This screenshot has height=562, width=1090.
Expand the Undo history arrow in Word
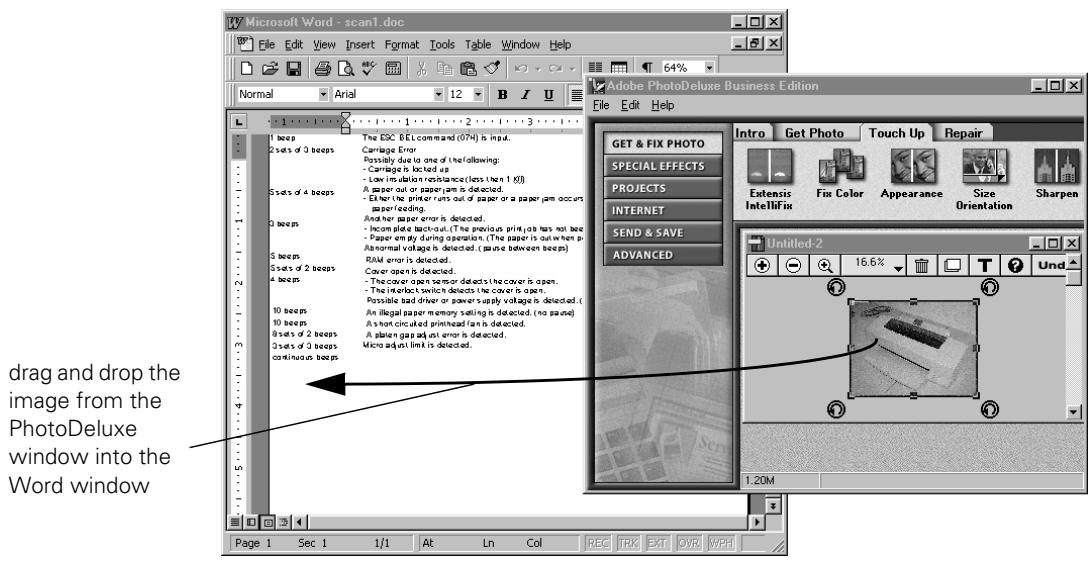[537, 69]
